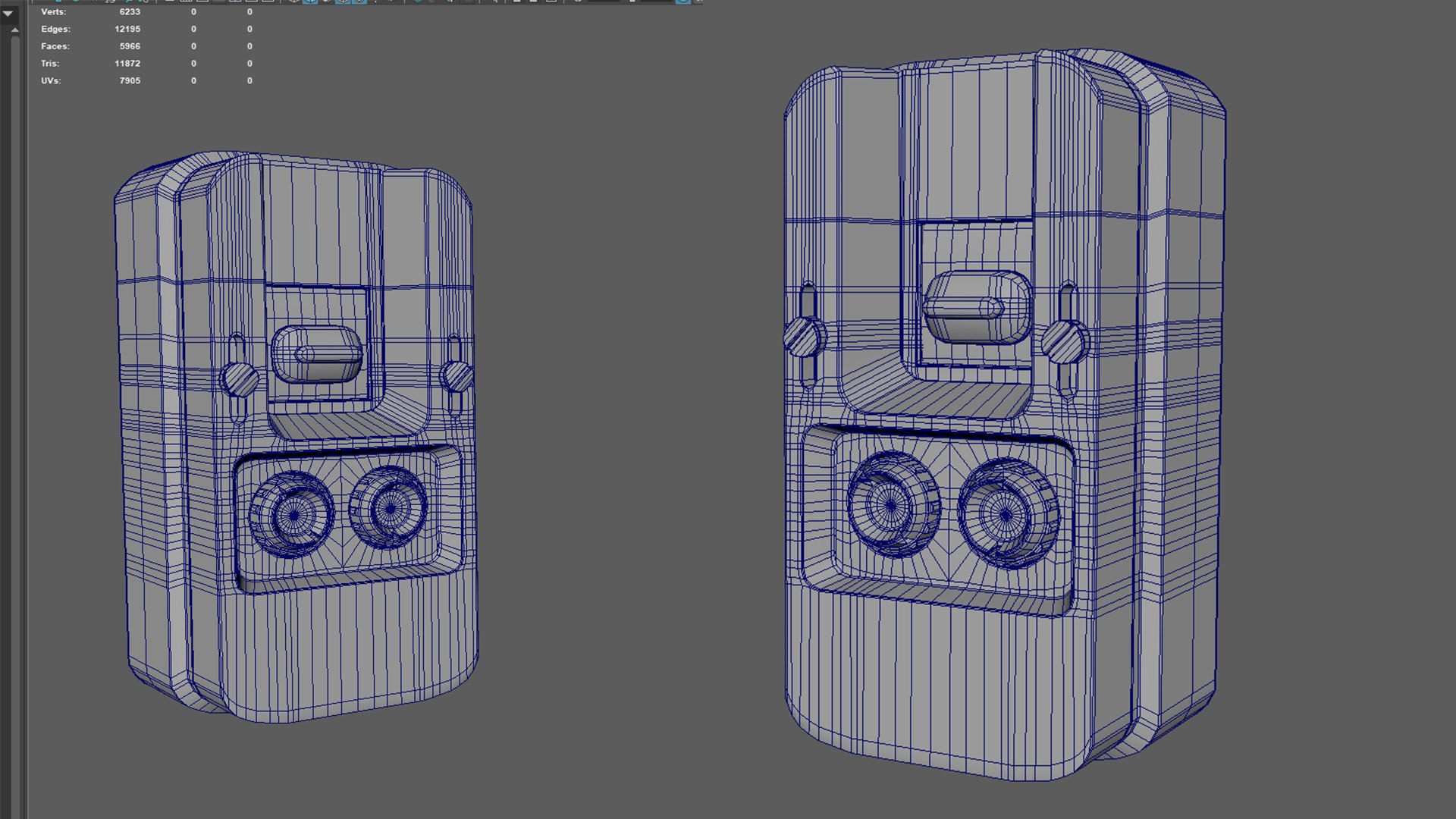Click the Edges count value 12195
The height and width of the screenshot is (819, 1456).
pos(127,29)
